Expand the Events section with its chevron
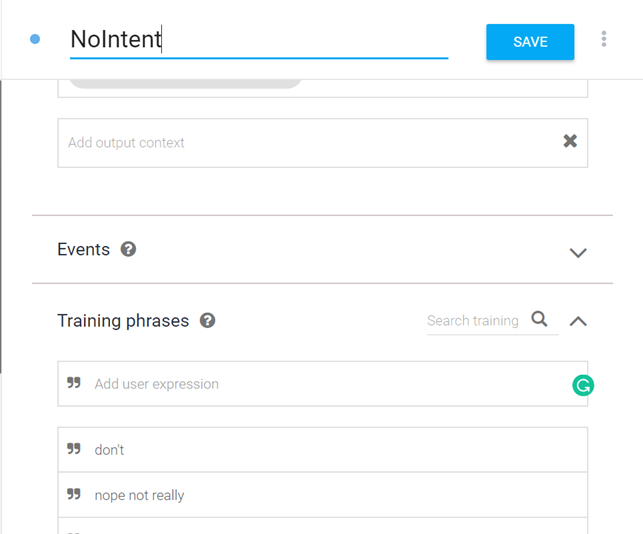 click(578, 252)
